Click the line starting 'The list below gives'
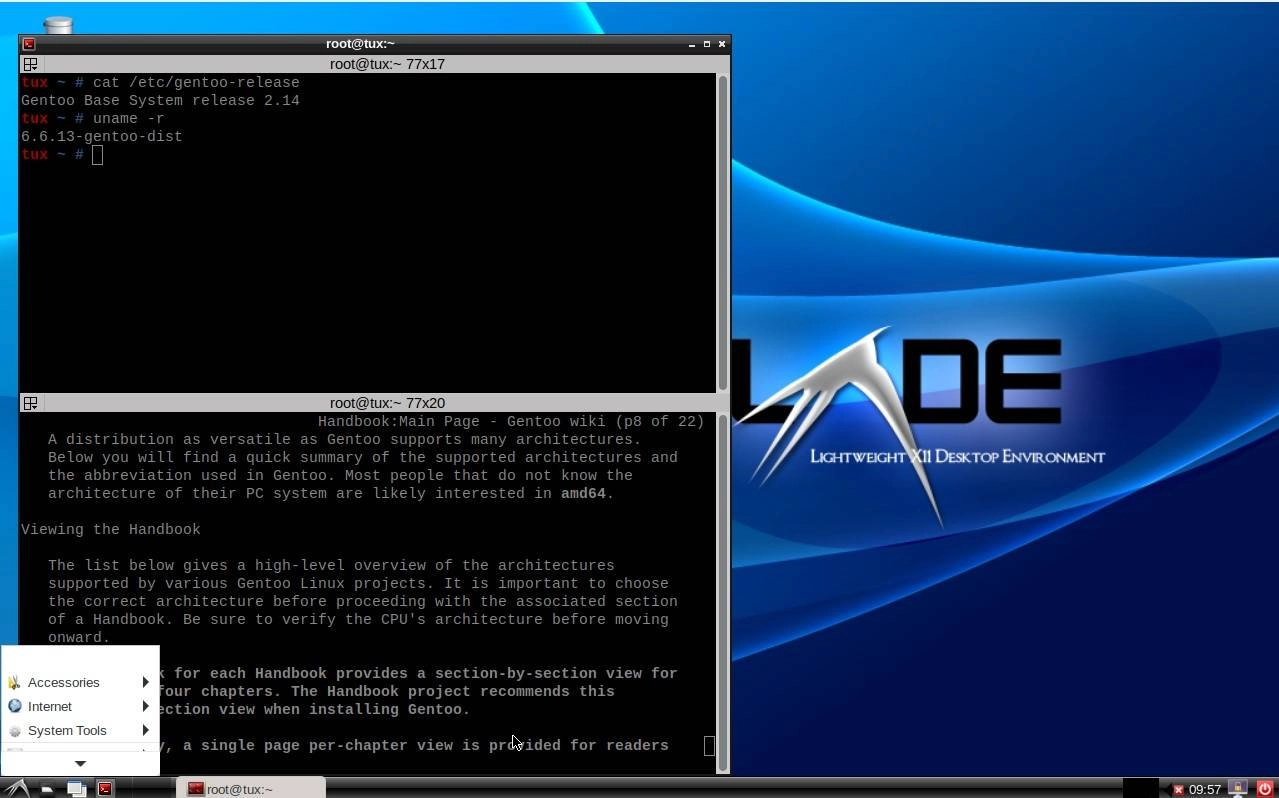 tap(331, 565)
